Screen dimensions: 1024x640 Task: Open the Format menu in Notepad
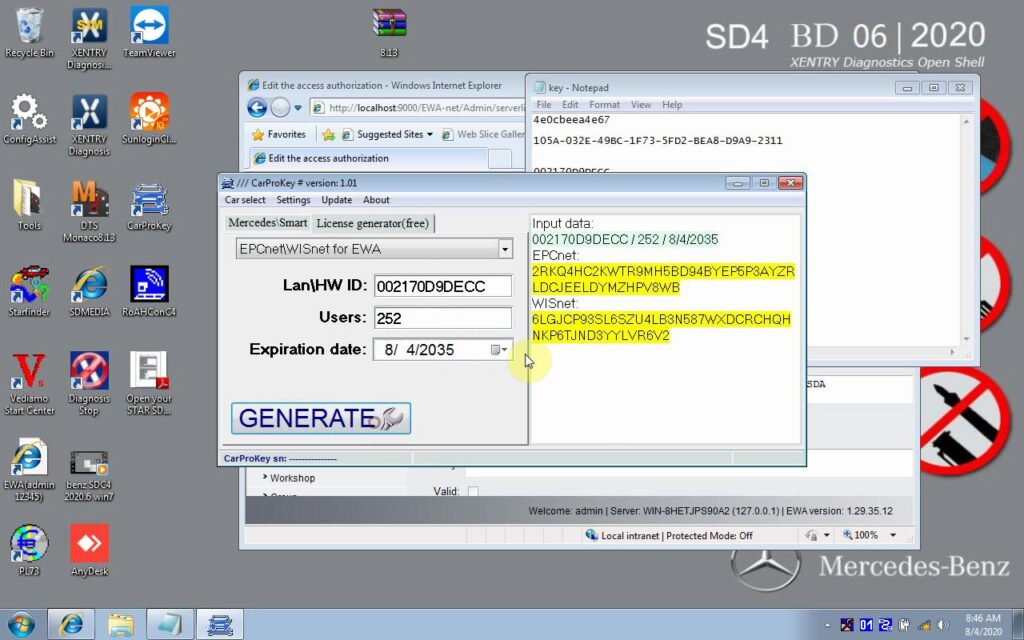coord(604,105)
